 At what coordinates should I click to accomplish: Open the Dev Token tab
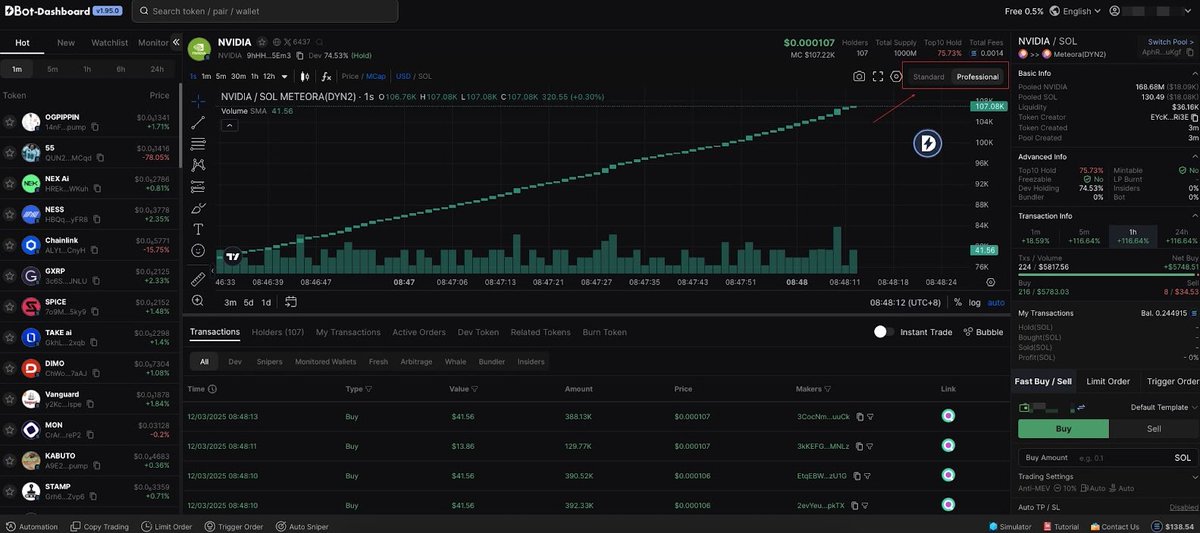tap(478, 332)
